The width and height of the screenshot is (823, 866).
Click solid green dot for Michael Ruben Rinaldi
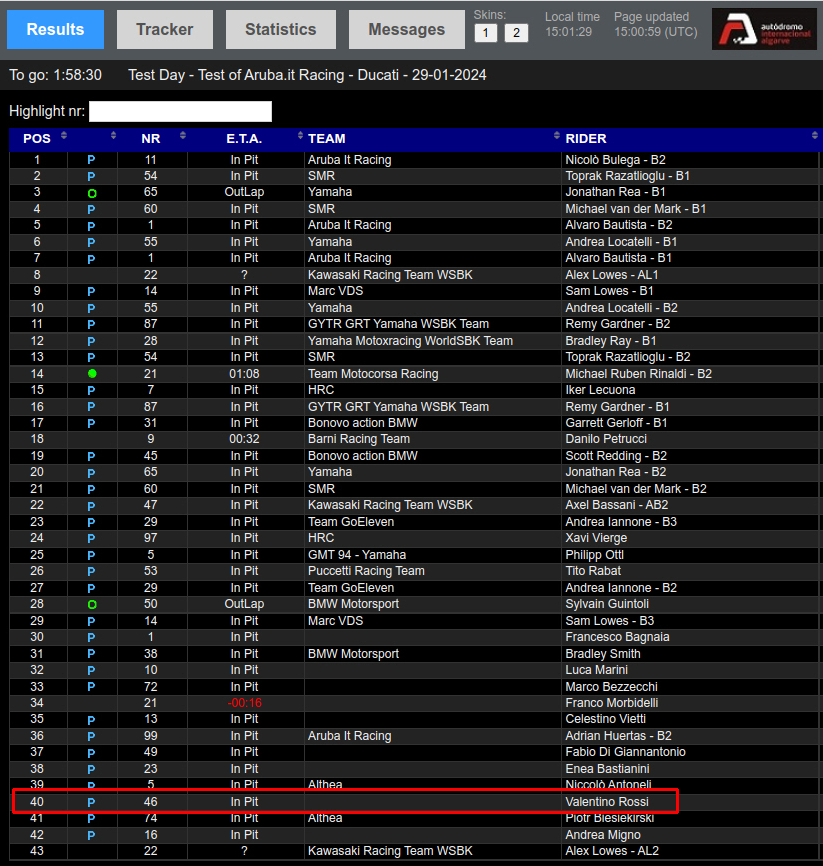point(92,374)
